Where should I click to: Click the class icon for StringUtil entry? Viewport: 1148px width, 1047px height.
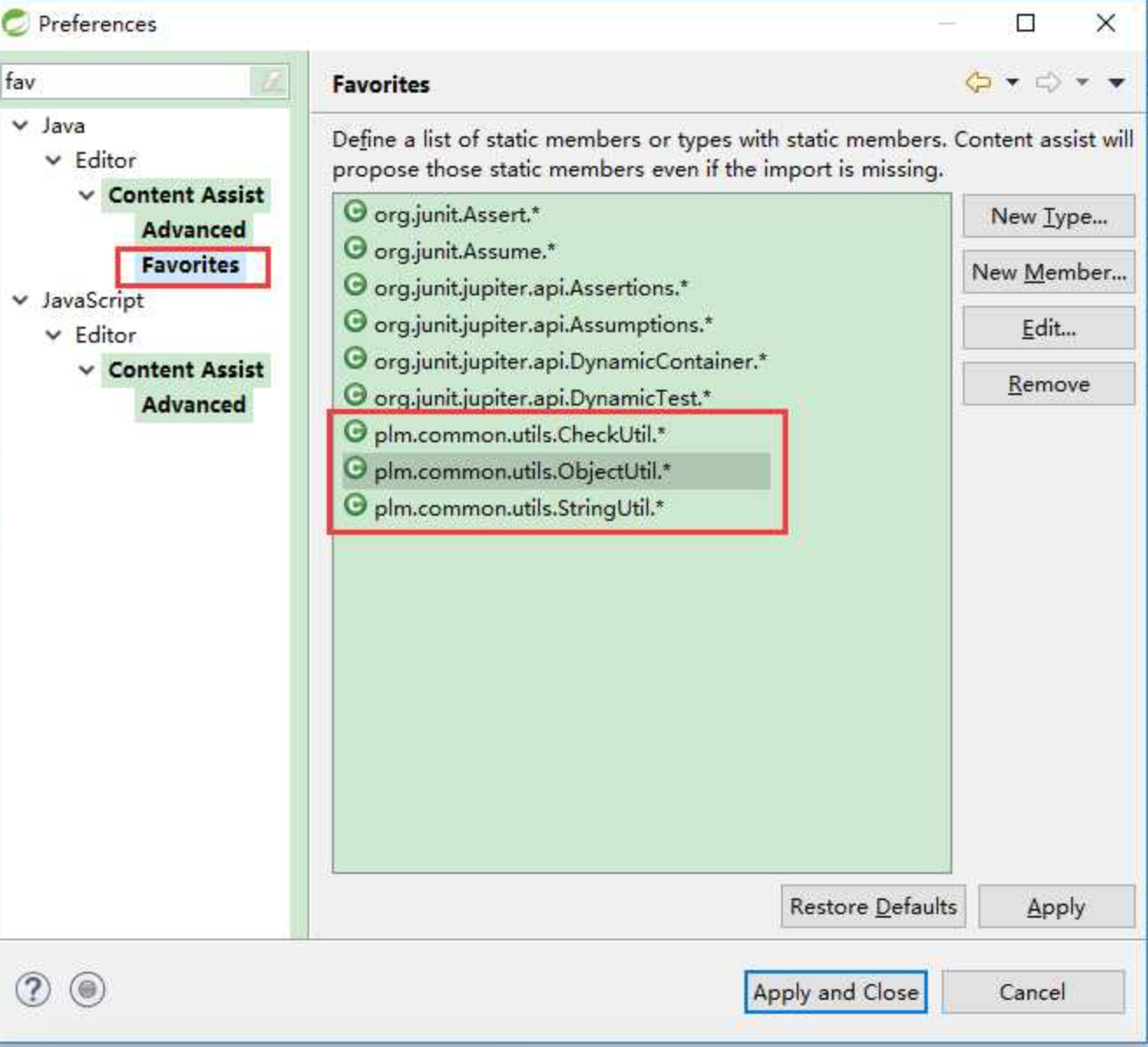tap(355, 505)
